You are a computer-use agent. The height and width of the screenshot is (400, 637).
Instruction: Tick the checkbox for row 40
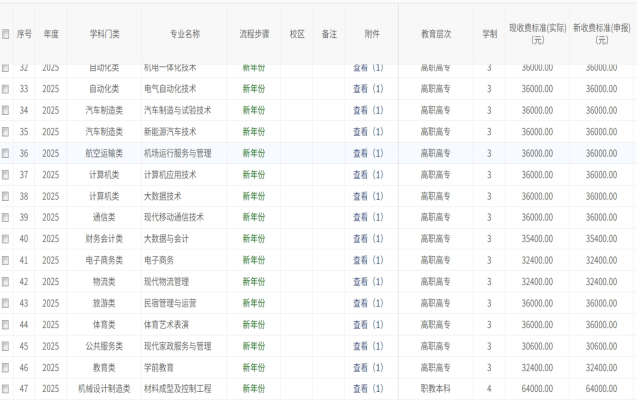tap(6, 238)
